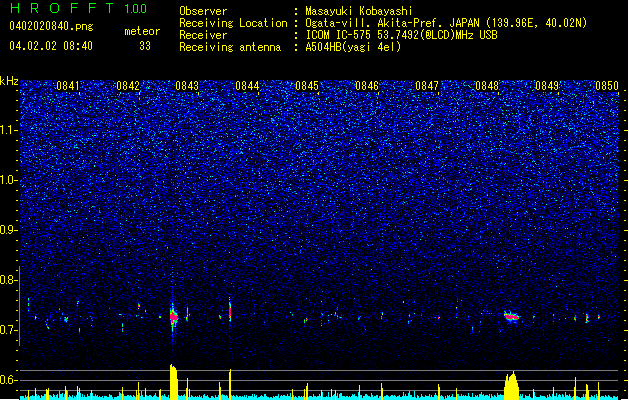
Task: Click the 0.7 kHz axis label
Action: pos(9,330)
